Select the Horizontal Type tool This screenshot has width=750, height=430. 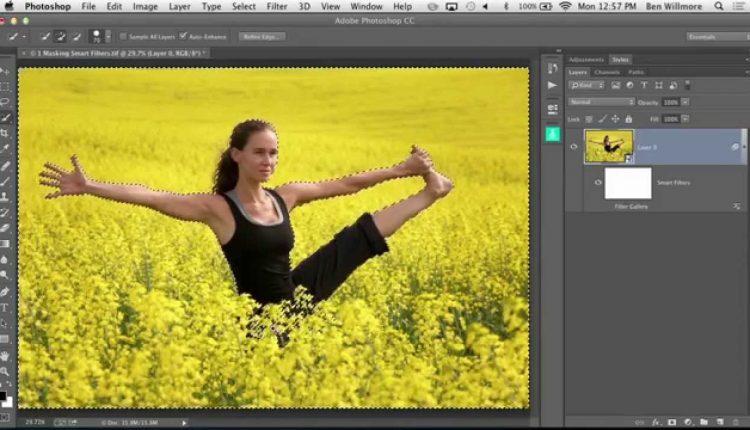coord(5,308)
